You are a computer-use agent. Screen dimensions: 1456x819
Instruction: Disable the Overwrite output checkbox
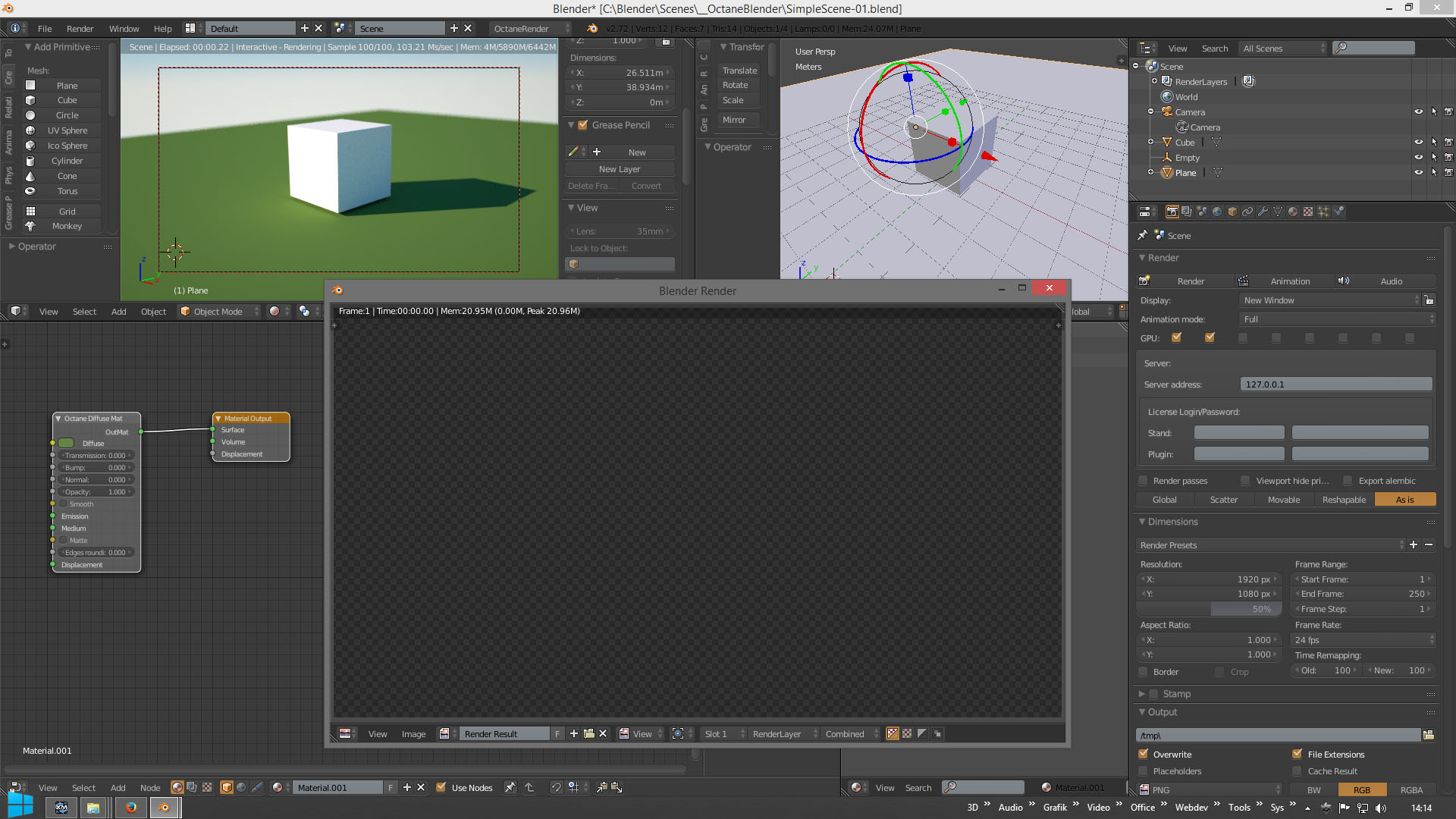point(1143,755)
